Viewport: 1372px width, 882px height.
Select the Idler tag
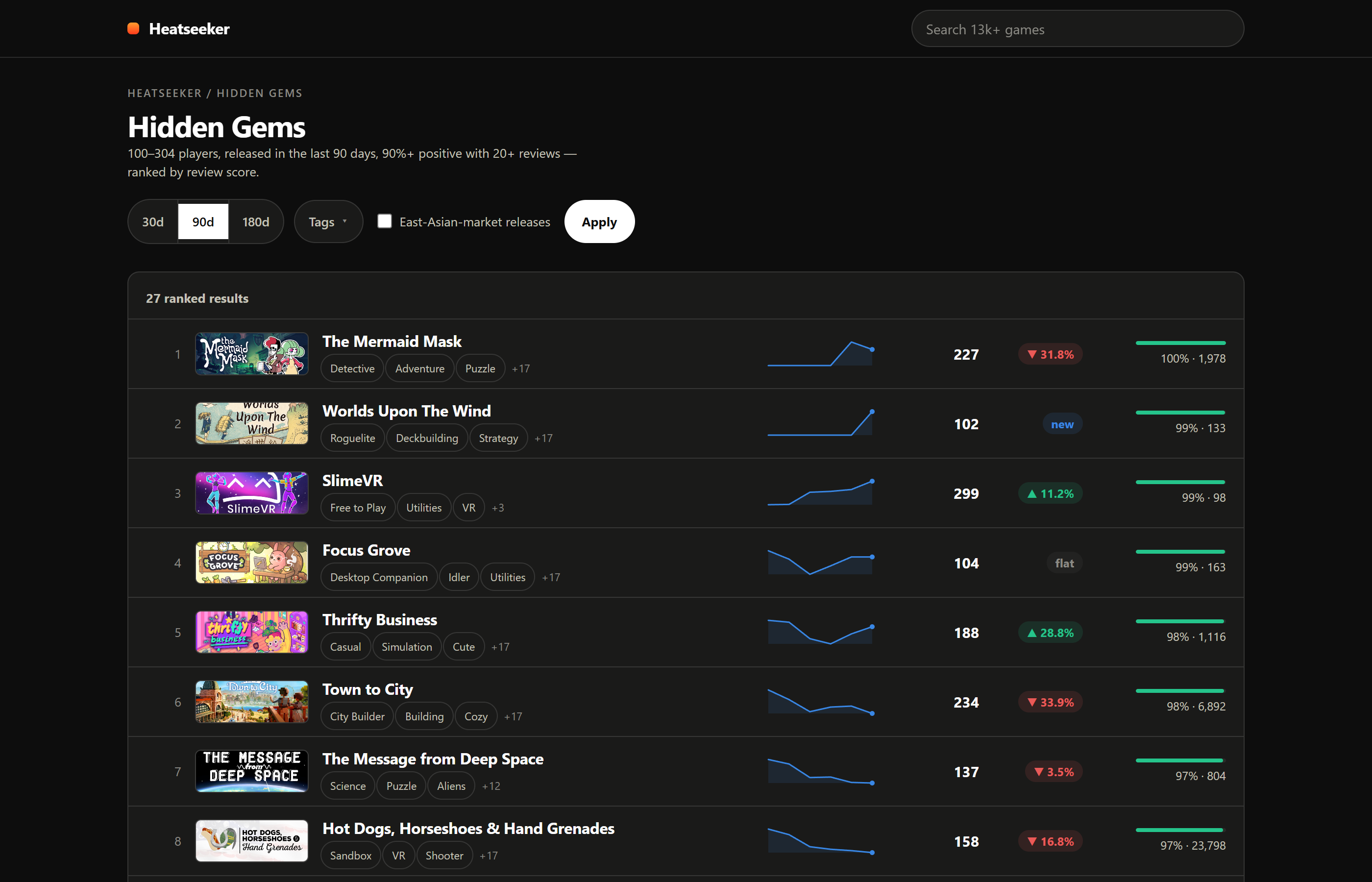tap(459, 577)
